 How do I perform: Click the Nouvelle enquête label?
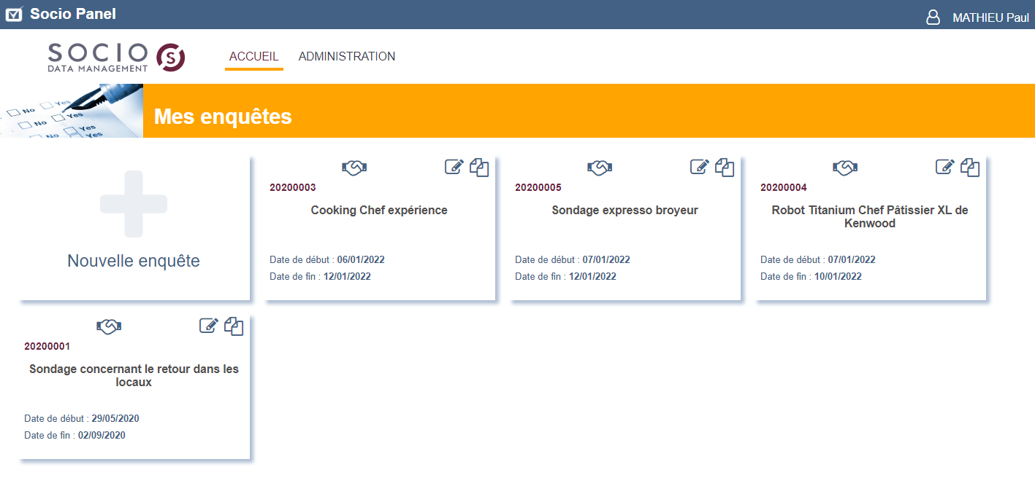pyautogui.click(x=133, y=261)
